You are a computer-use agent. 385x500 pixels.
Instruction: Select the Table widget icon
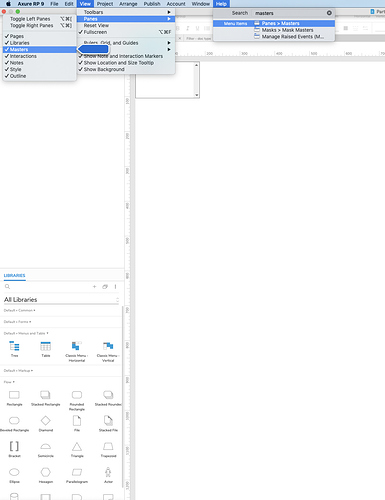pos(45,346)
